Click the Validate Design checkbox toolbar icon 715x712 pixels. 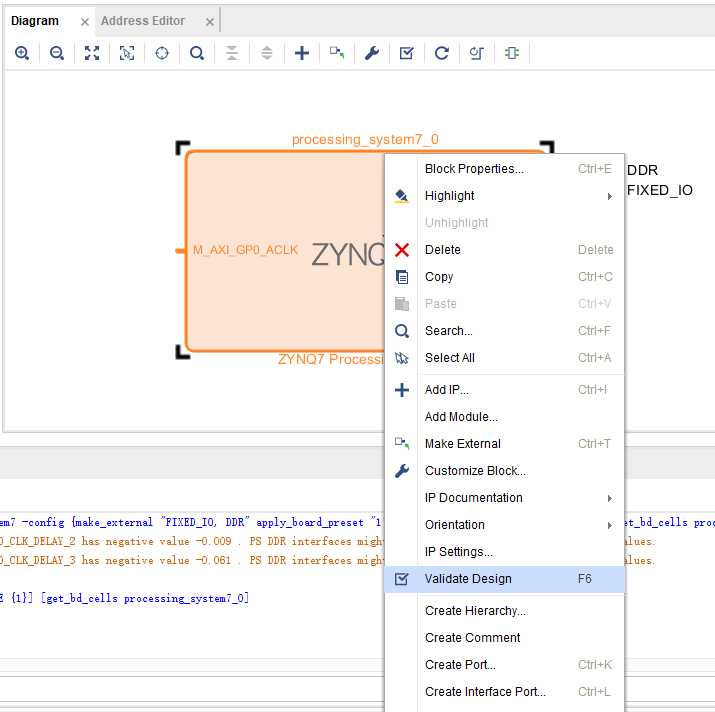[406, 53]
